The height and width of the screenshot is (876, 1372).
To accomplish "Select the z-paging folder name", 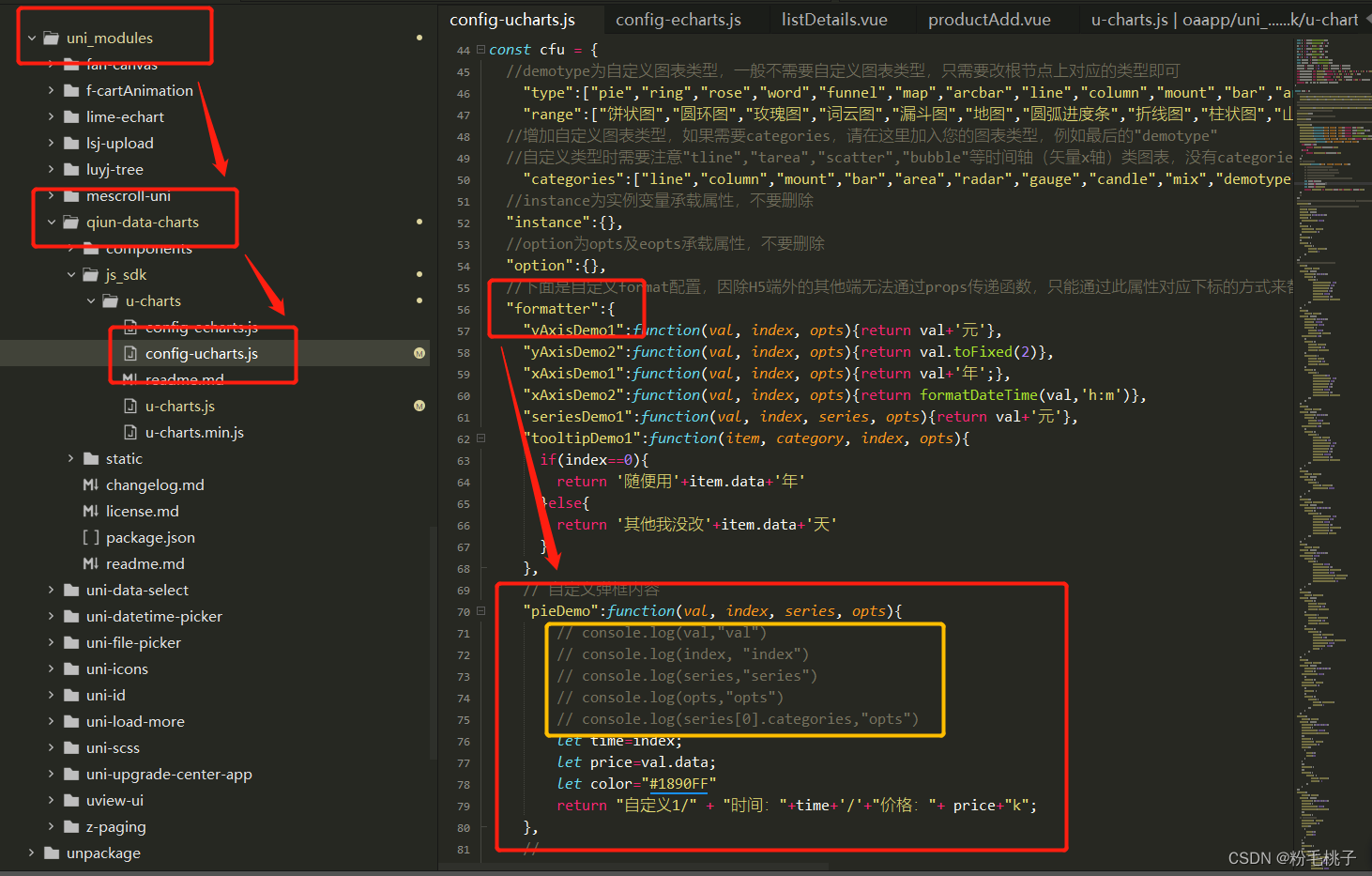I will [116, 827].
